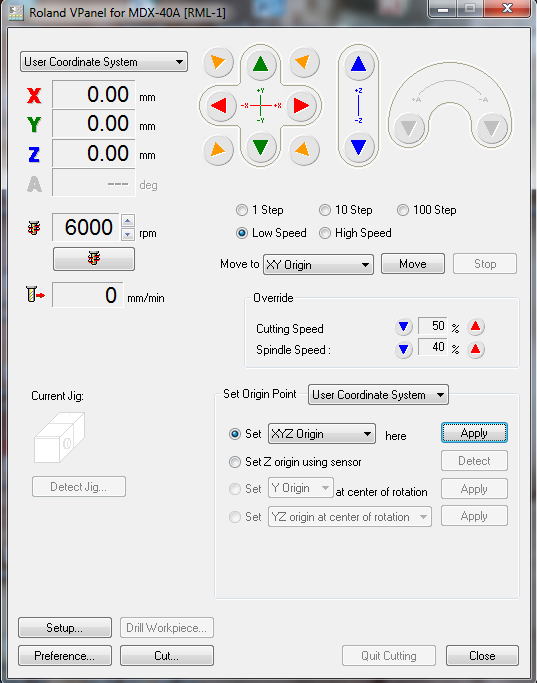Open YZ origin at center of rotation dropdown

(x=350, y=517)
